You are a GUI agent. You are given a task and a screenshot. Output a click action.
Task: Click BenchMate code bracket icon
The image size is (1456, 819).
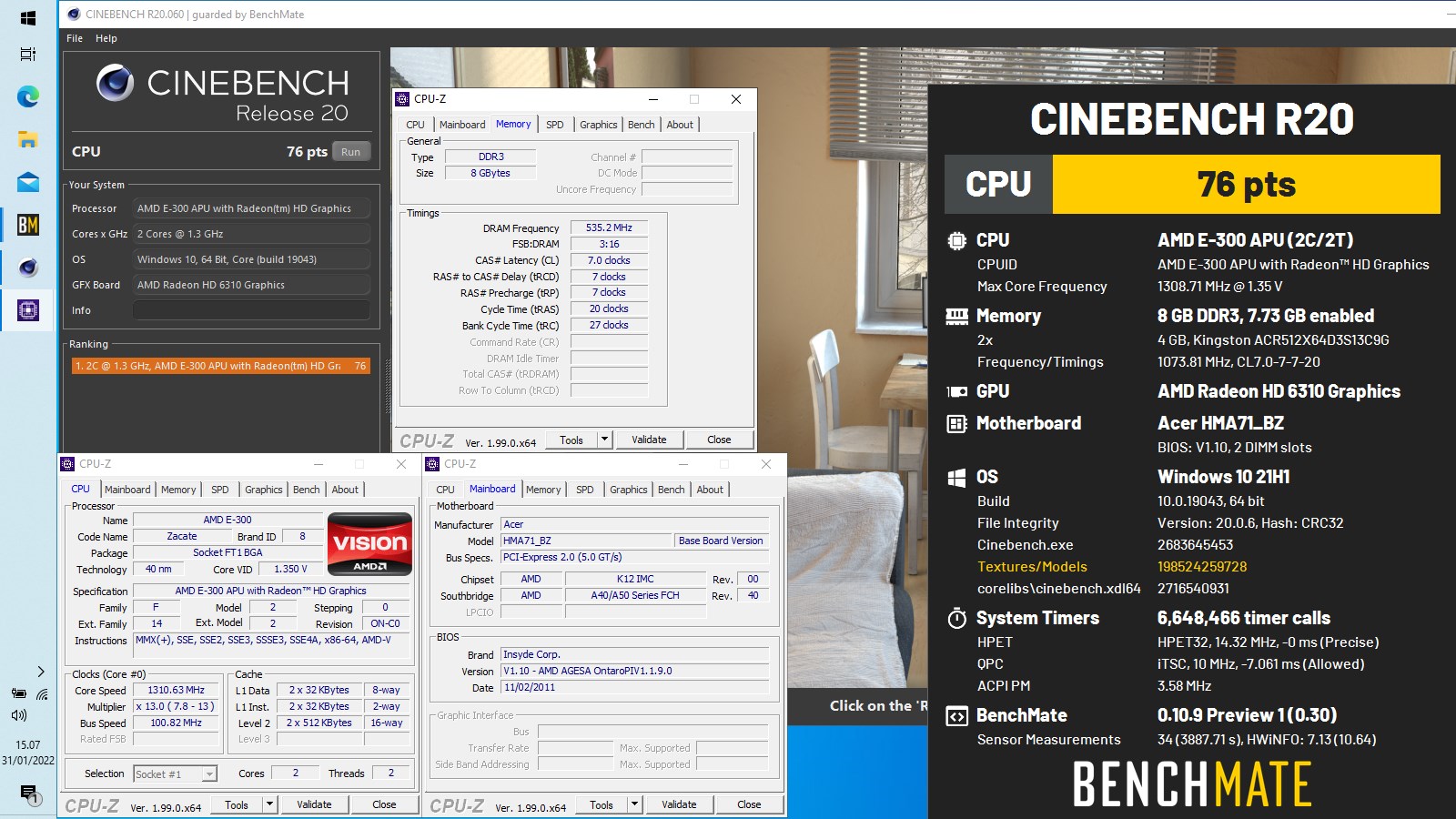pos(956,715)
